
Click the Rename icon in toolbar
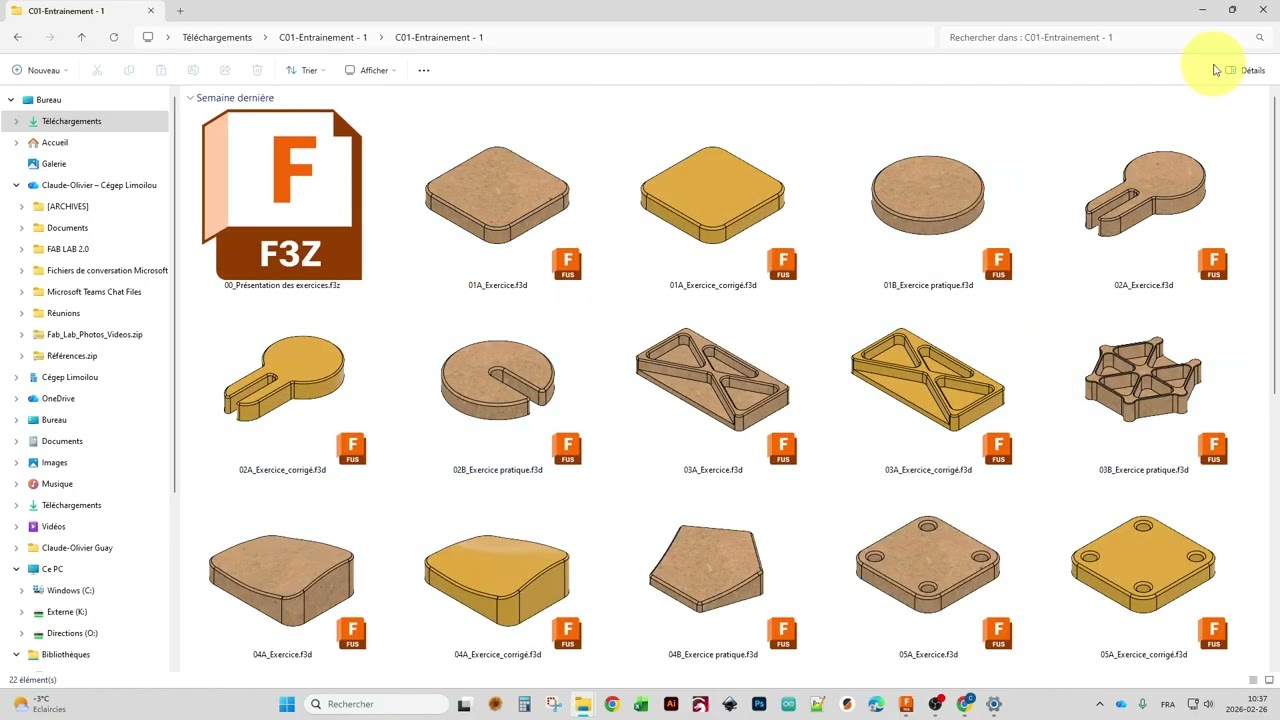tap(193, 70)
